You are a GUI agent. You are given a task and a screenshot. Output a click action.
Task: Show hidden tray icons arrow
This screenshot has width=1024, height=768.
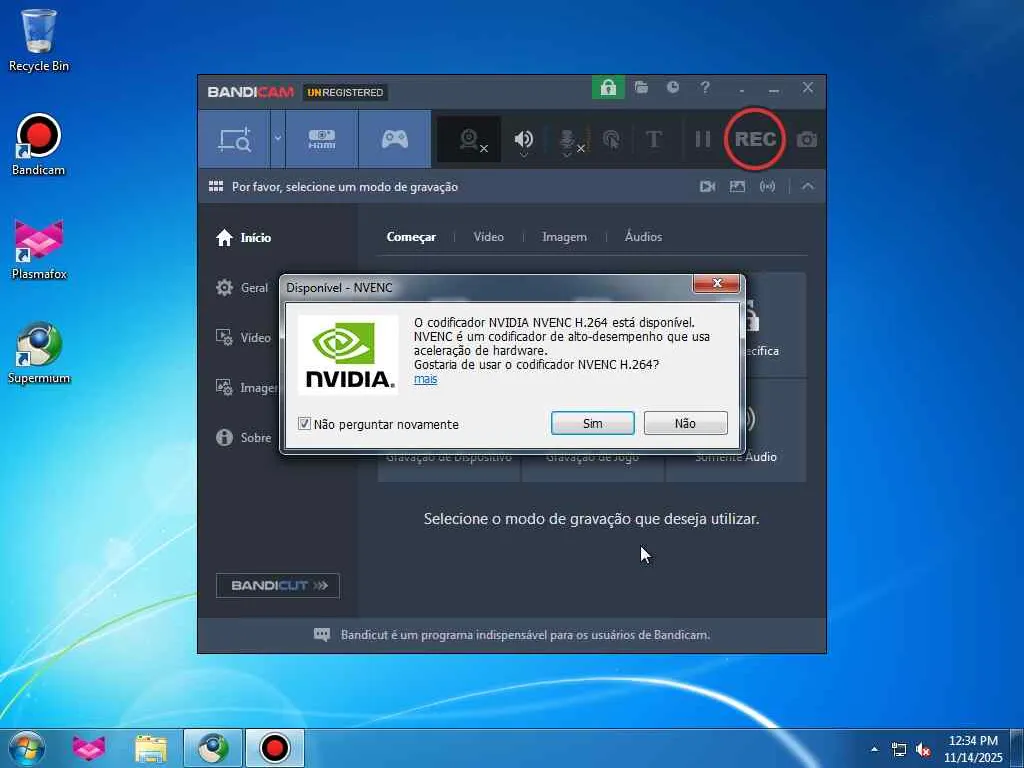click(875, 749)
